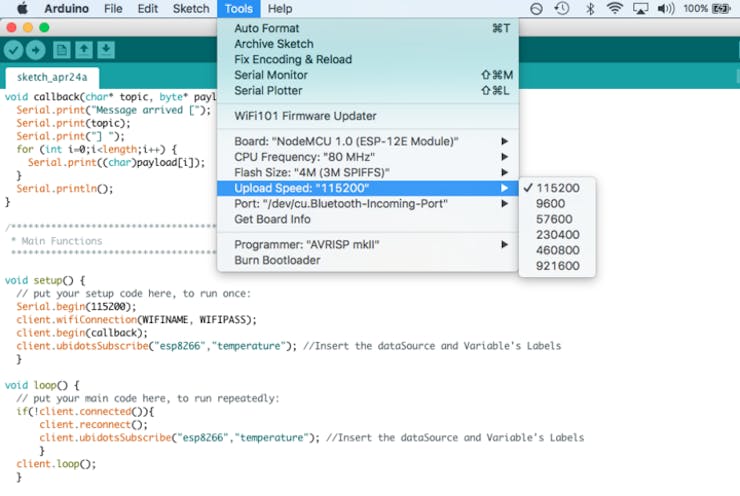Click the Wi-Fi status icon
The image size is (740, 496).
pos(614,9)
